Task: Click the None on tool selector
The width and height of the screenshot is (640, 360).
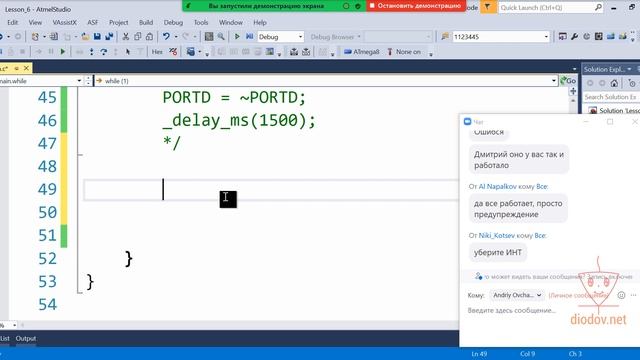Action: (x=404, y=52)
